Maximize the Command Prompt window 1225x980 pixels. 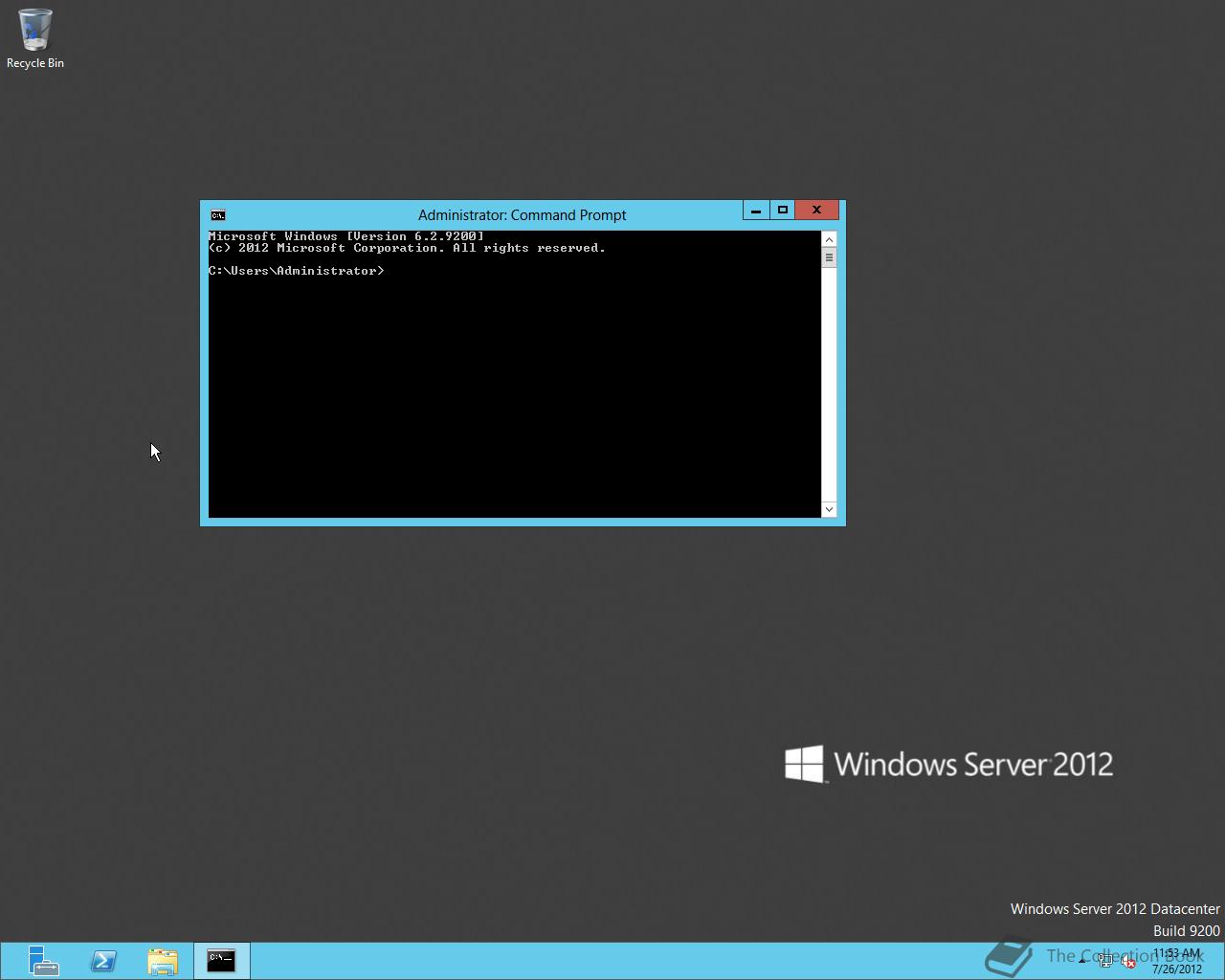(x=782, y=210)
